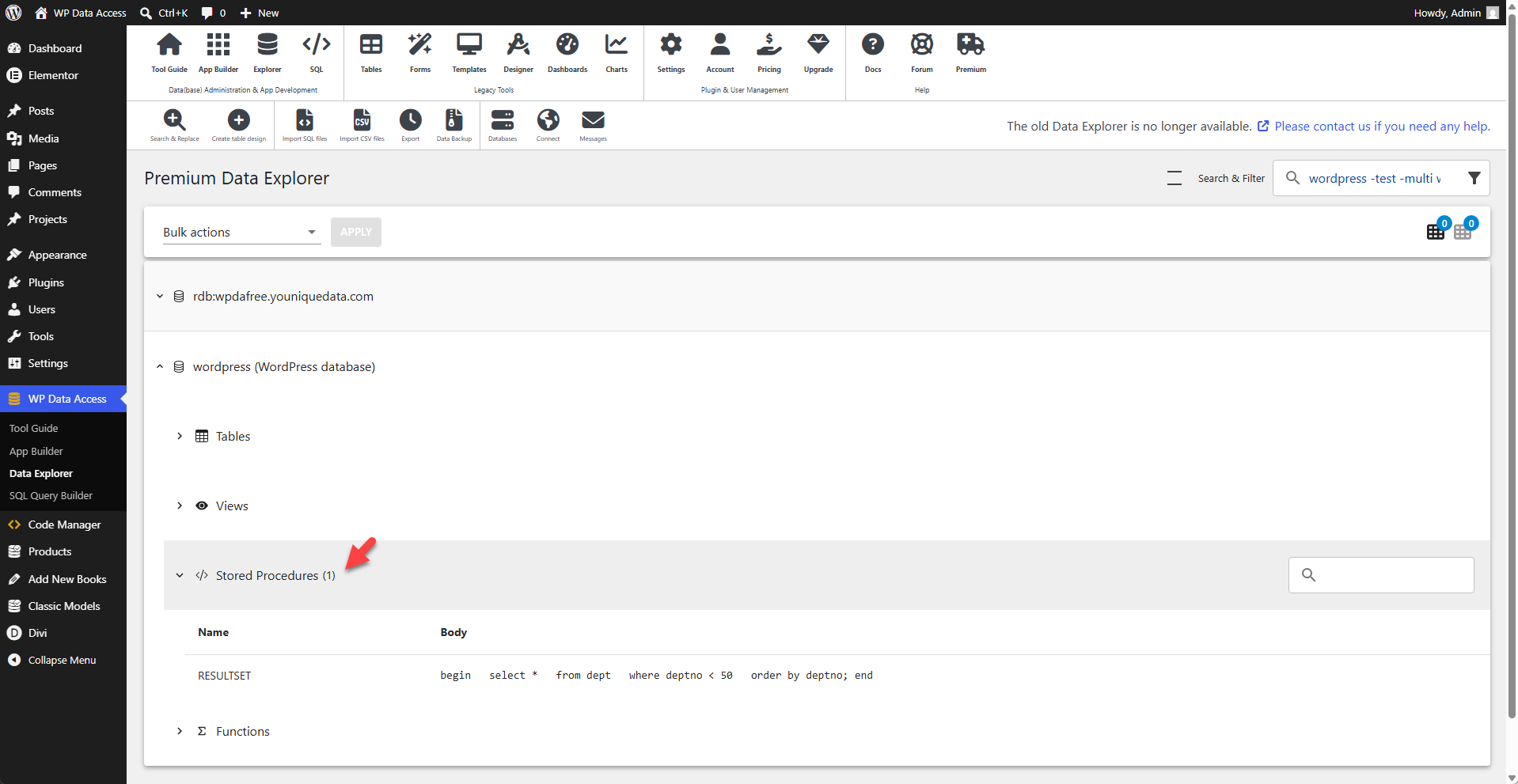1518x784 pixels.
Task: Expand the Views section
Action: [x=180, y=506]
